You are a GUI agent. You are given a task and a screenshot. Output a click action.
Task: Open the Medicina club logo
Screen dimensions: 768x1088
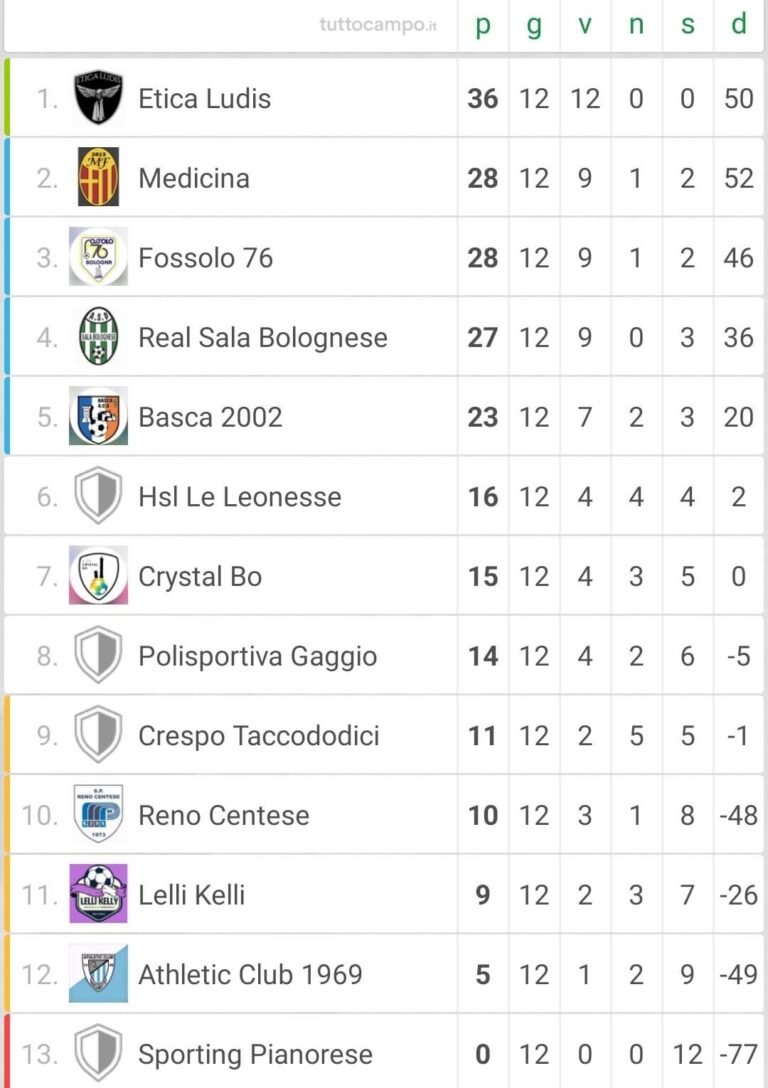(x=98, y=177)
